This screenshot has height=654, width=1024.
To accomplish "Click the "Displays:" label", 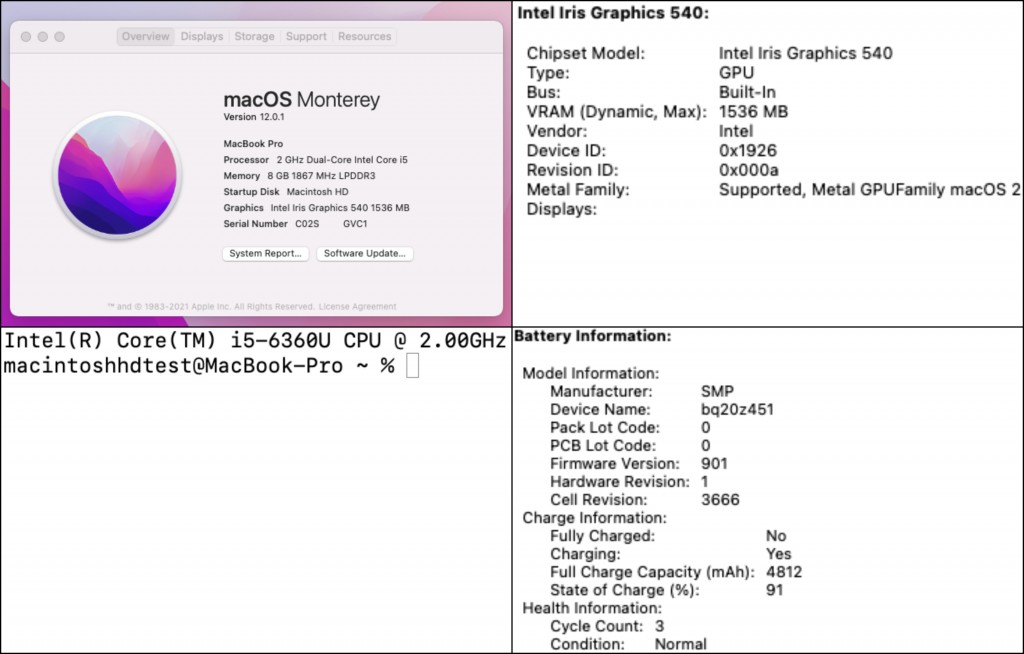I will click(562, 209).
